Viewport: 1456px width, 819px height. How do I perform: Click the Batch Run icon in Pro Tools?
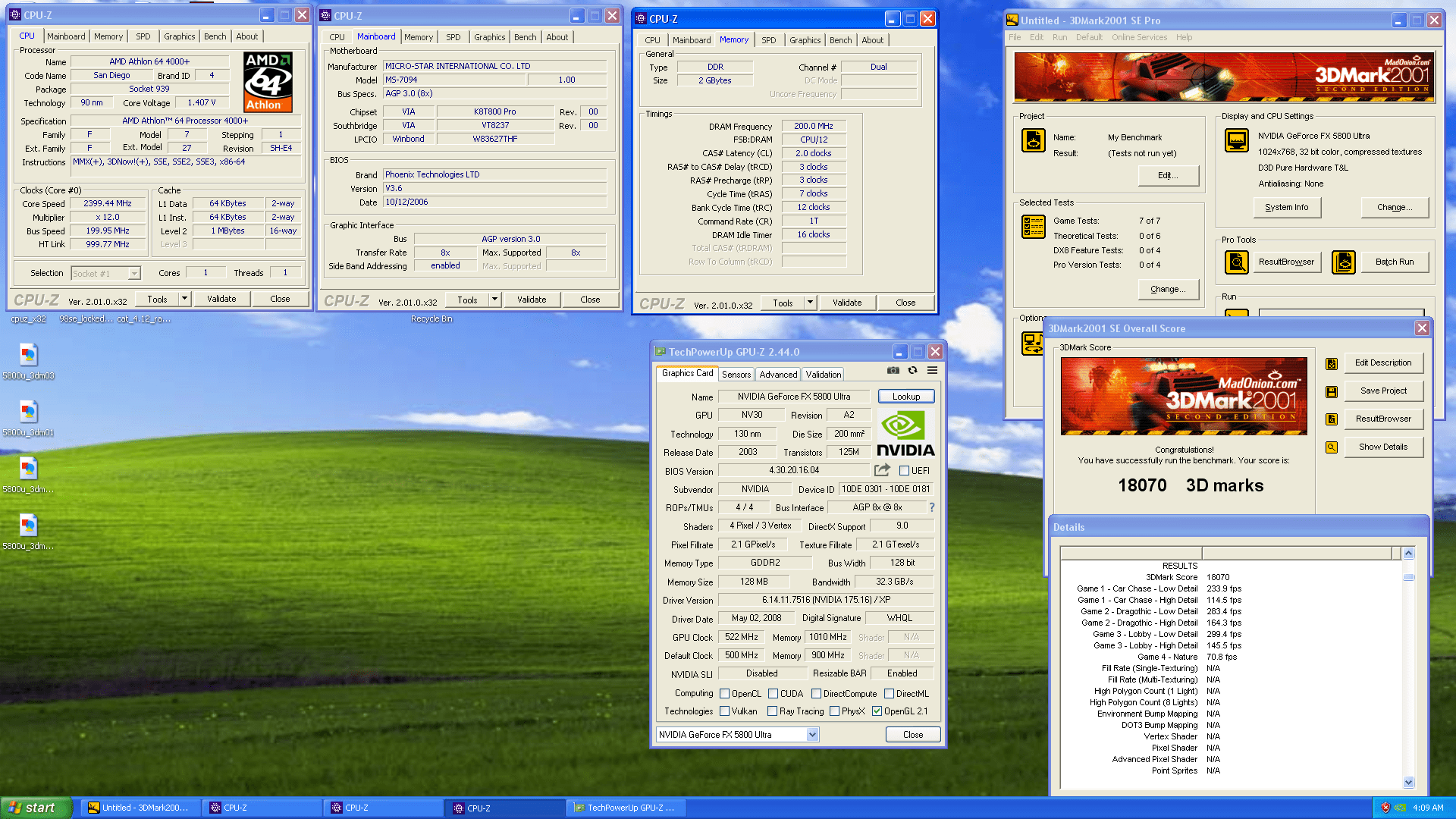tap(1344, 262)
